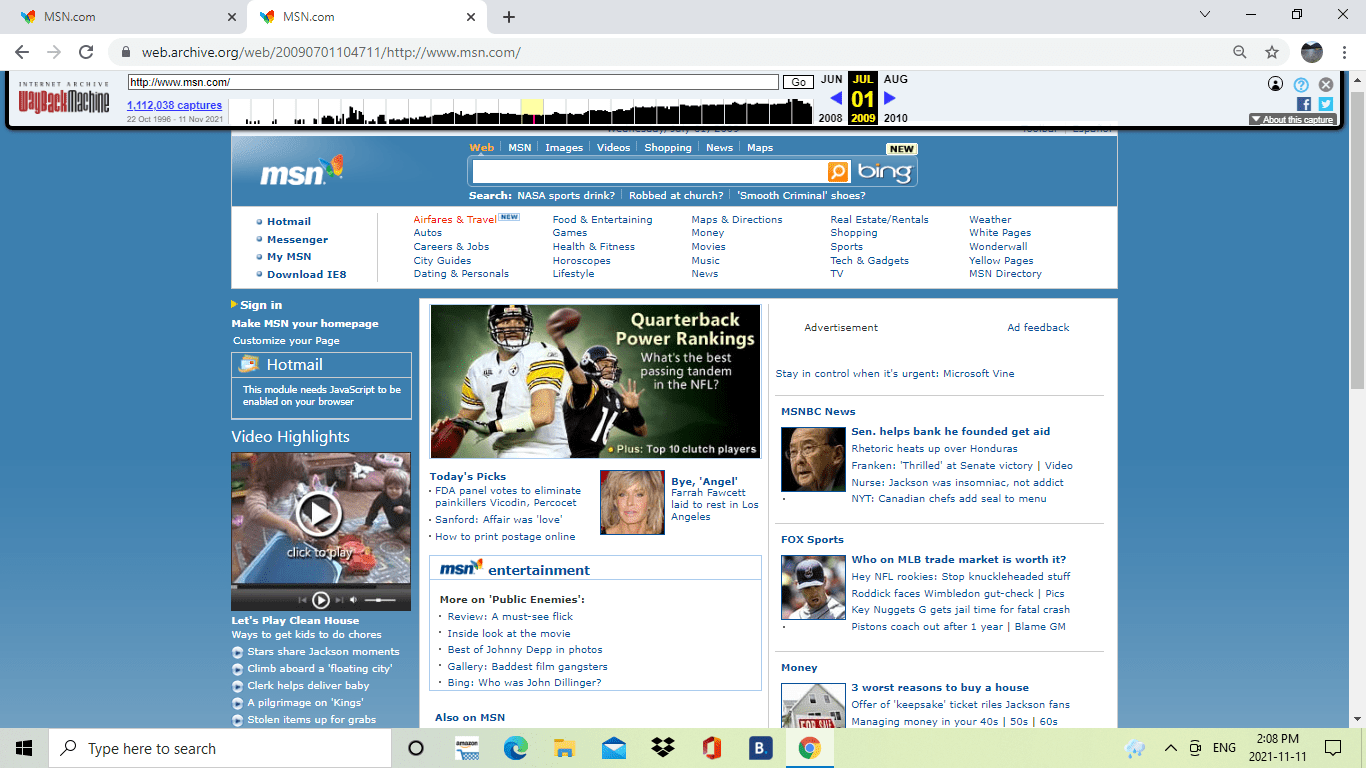Click Wayback Machine logo
This screenshot has height=768, width=1366.
click(x=64, y=99)
